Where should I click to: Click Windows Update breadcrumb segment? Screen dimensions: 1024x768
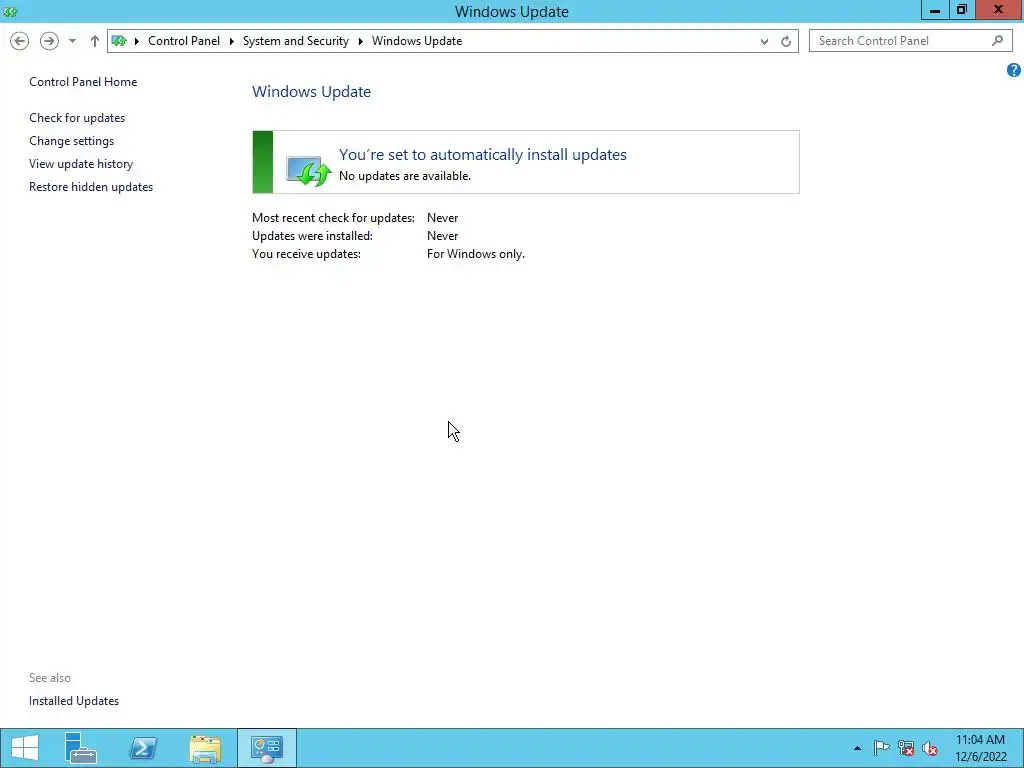pos(417,40)
